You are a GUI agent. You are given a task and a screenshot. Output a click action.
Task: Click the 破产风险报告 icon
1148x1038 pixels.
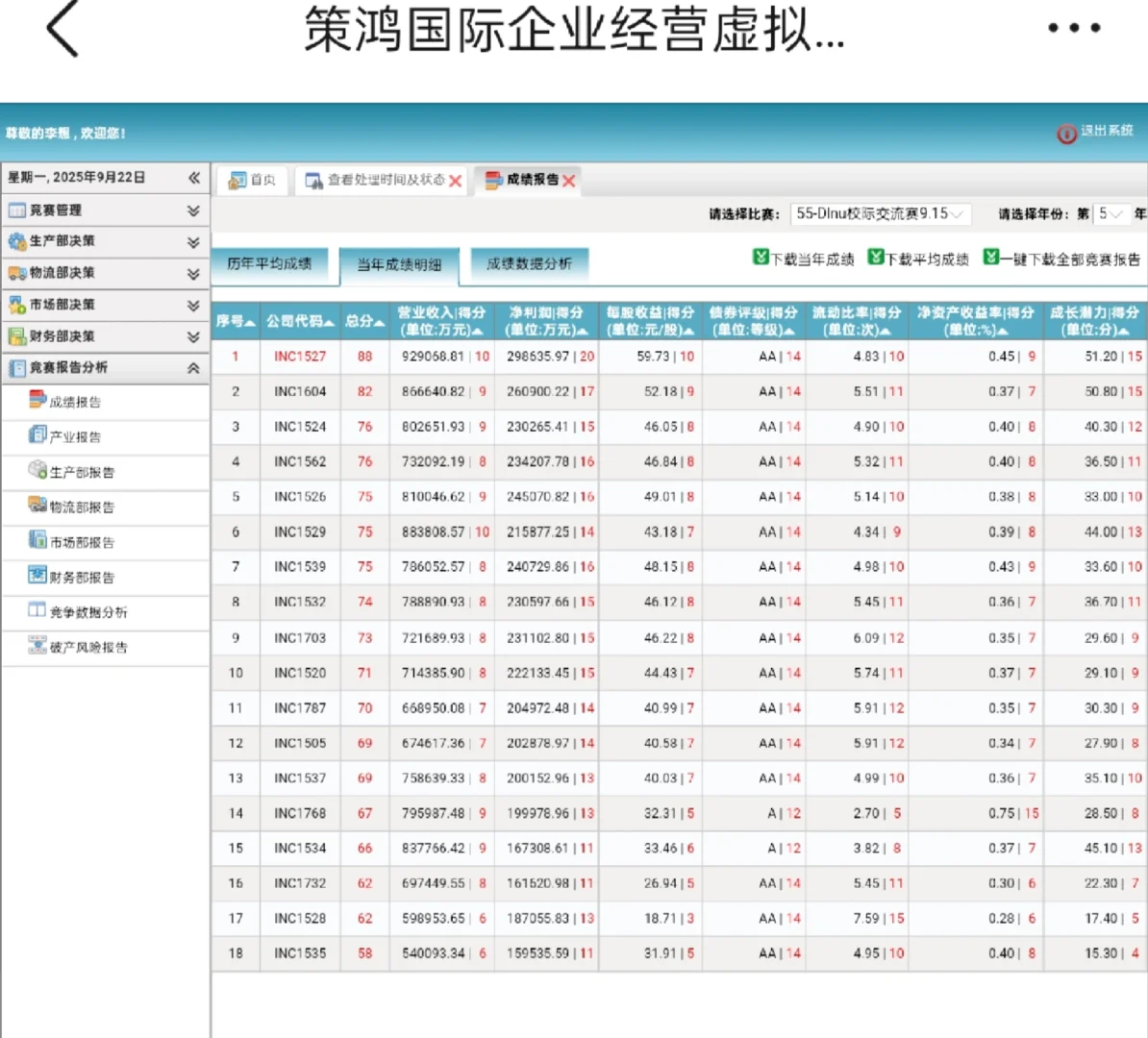[37, 644]
